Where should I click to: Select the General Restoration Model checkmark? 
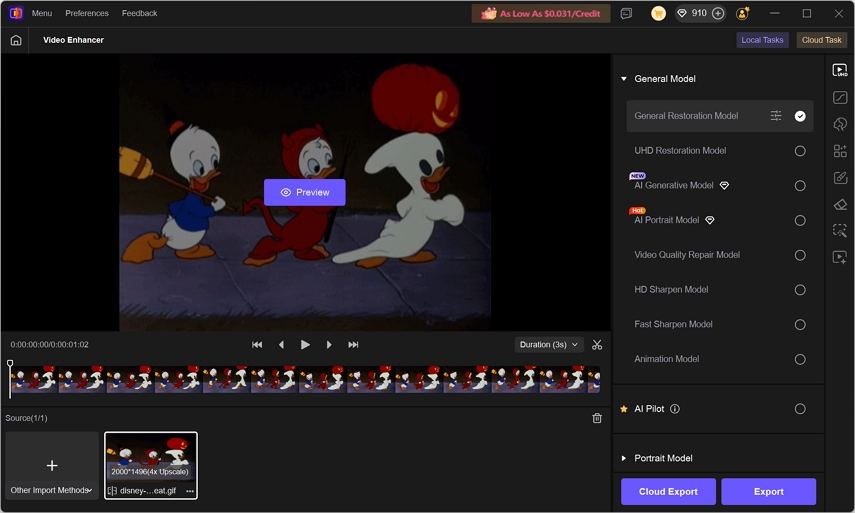800,116
